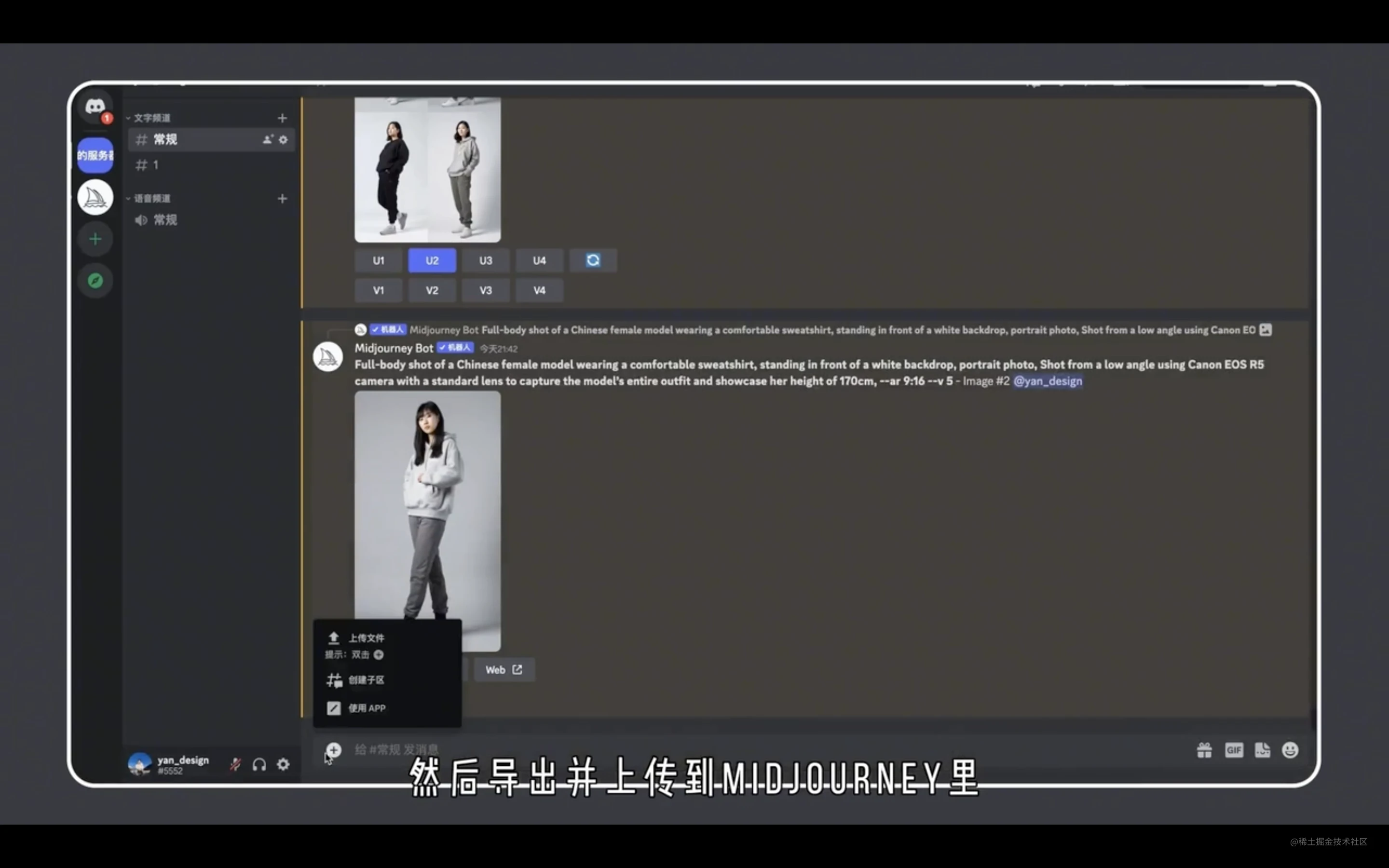Upscale fourth image with U4
Screen dimensions: 1389x868
[540, 260]
